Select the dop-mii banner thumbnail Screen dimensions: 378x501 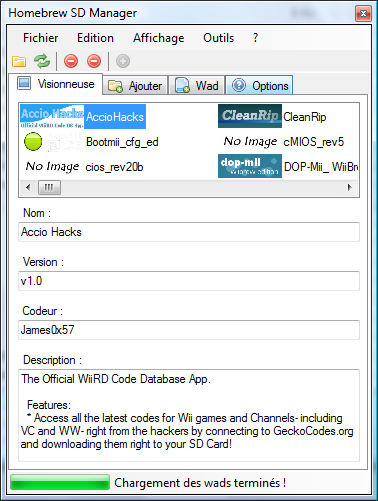(250, 166)
